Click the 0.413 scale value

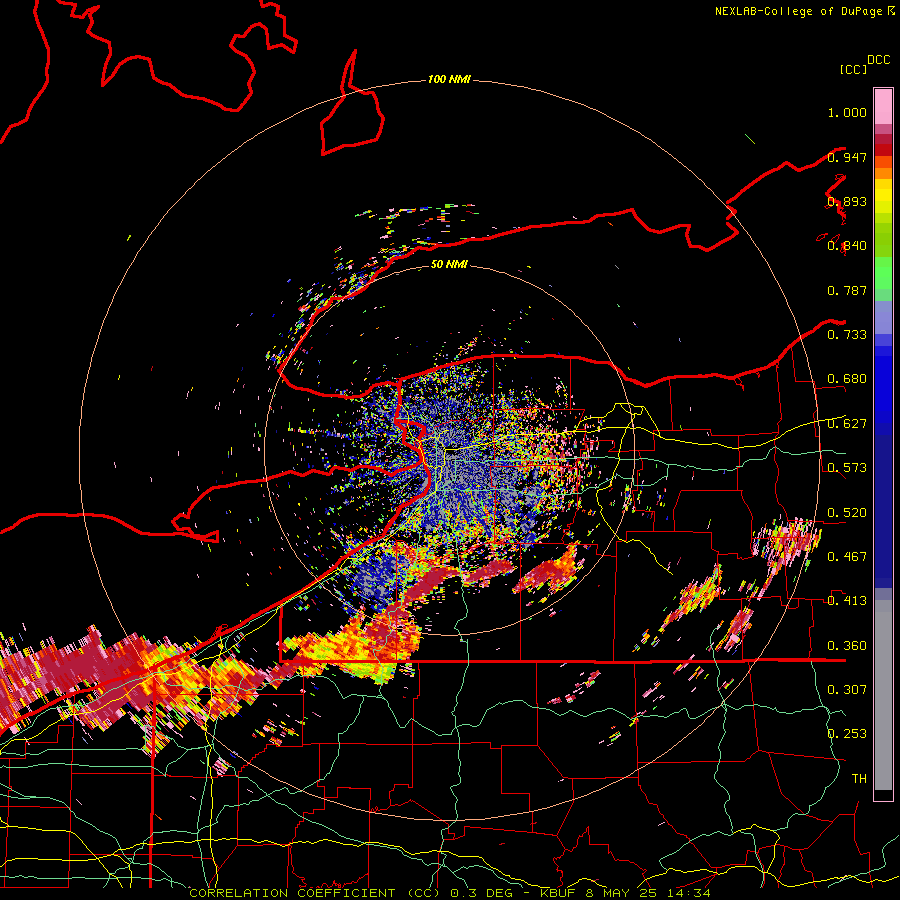coord(847,601)
